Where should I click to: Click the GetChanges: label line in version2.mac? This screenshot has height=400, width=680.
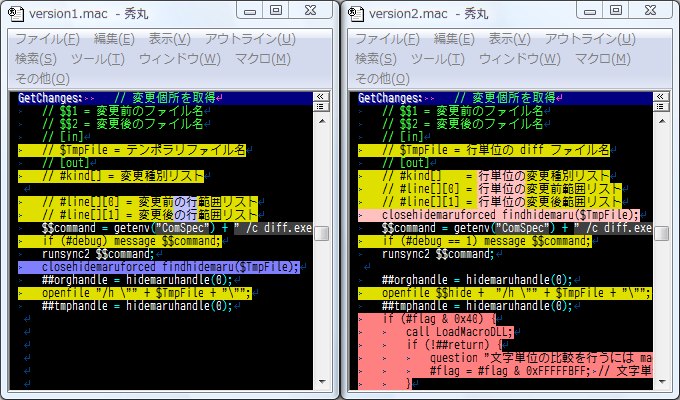pyautogui.click(x=505, y=98)
